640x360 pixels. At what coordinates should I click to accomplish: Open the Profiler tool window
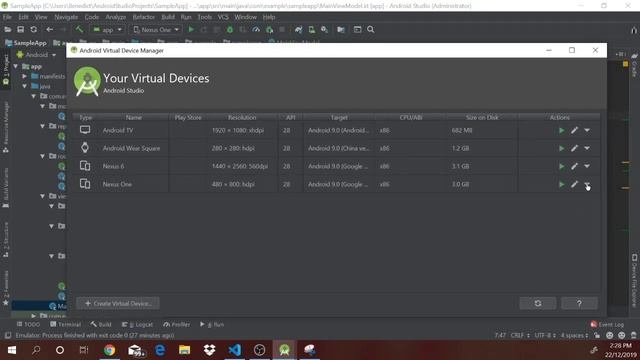(177, 324)
